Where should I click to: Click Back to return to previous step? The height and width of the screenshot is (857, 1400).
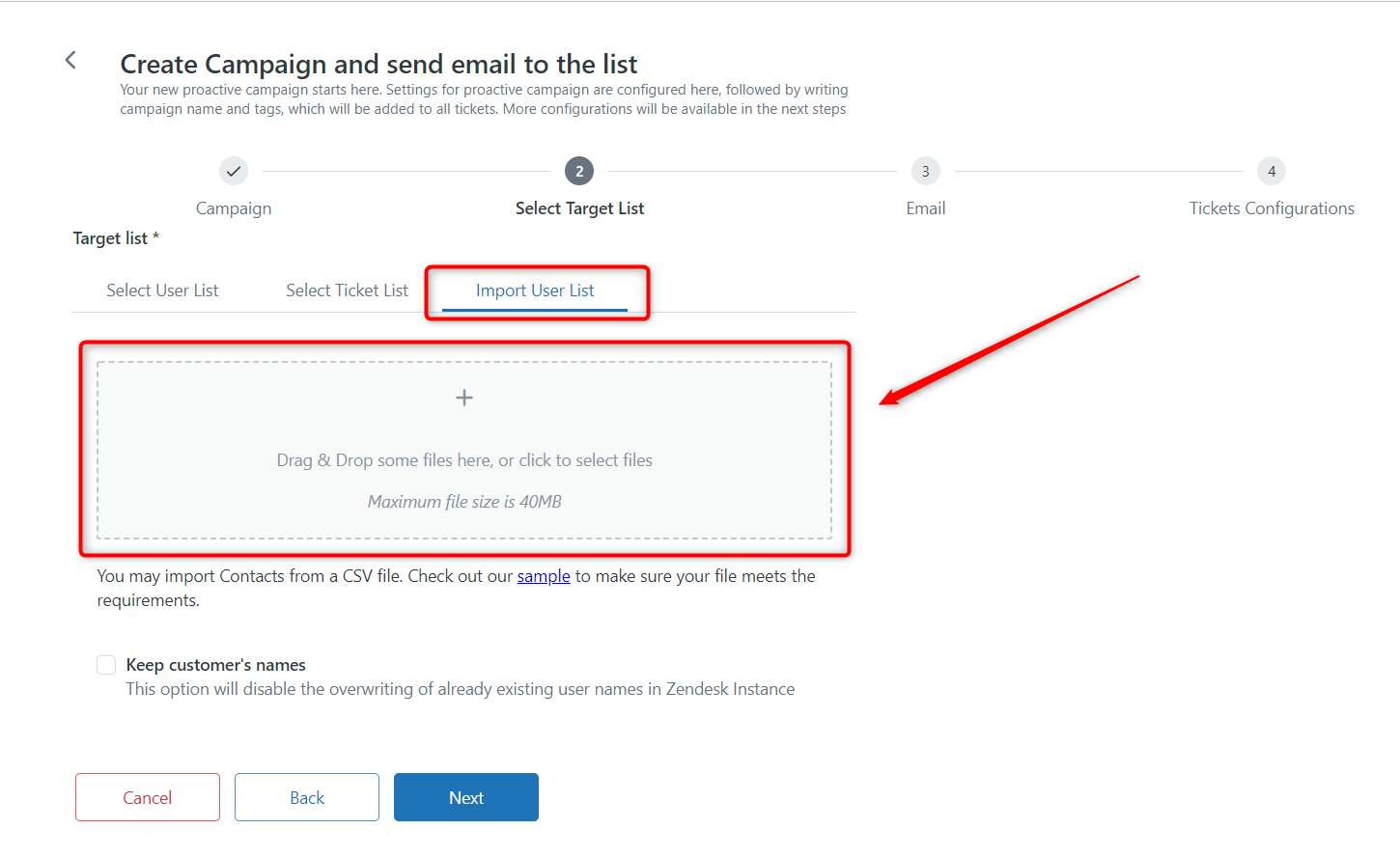click(306, 797)
